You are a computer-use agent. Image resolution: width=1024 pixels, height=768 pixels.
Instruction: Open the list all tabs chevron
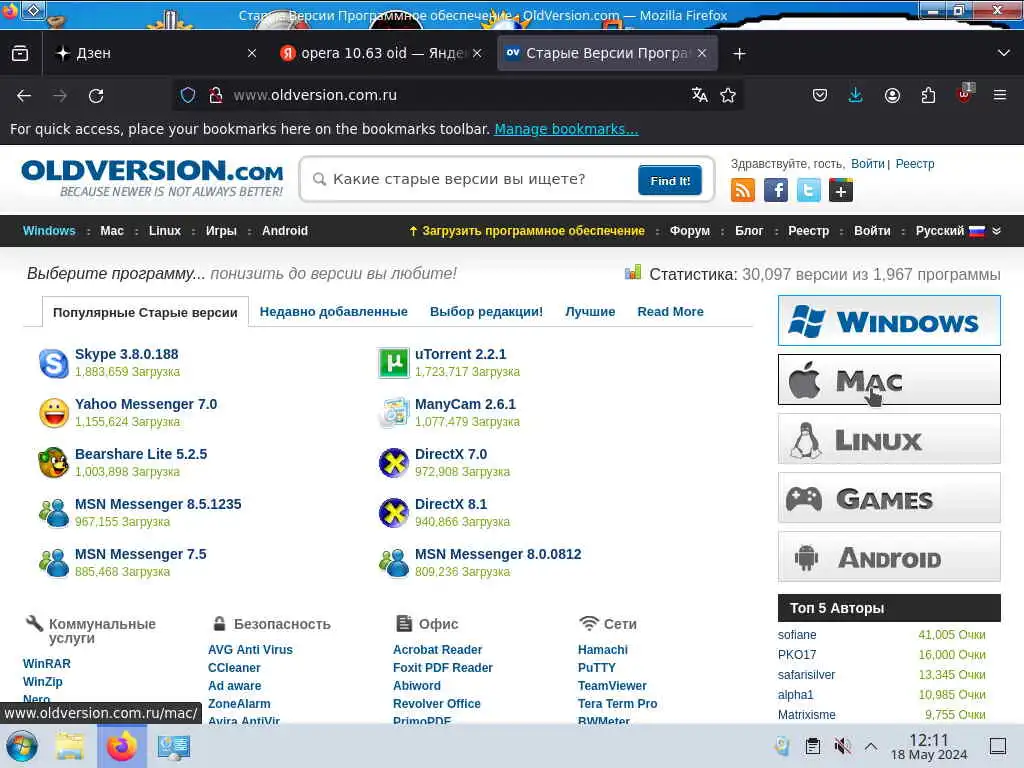[1004, 54]
